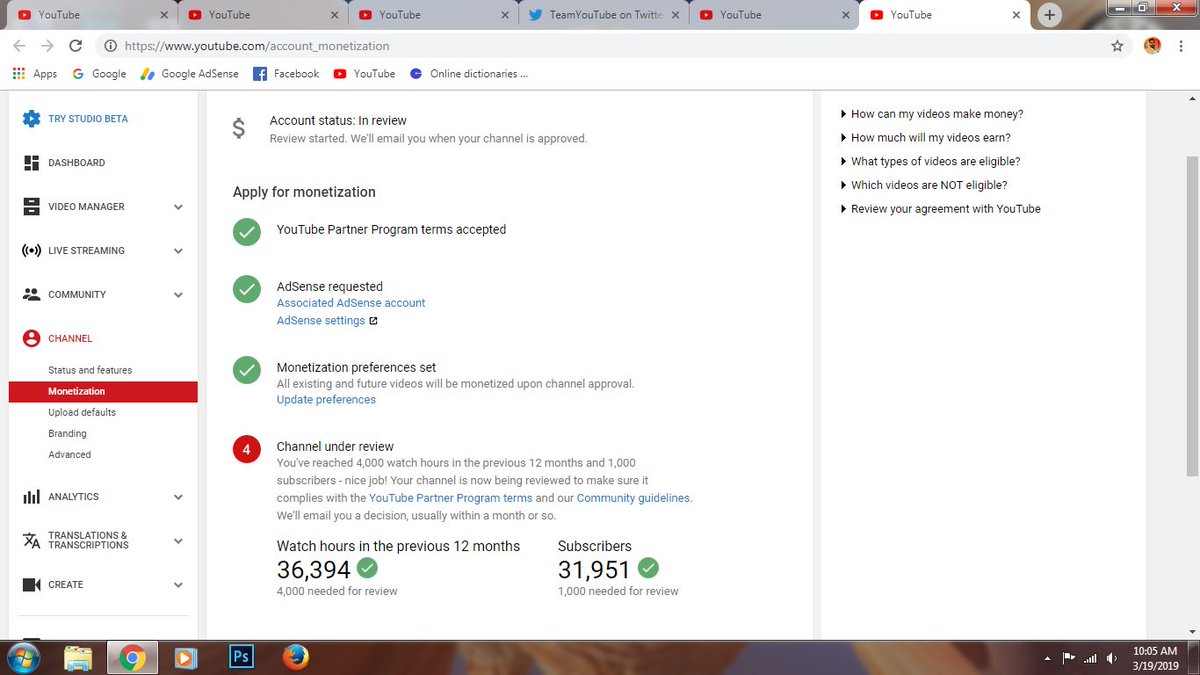Image resolution: width=1200 pixels, height=675 pixels.
Task: Click the Community people icon
Action: coord(31,294)
